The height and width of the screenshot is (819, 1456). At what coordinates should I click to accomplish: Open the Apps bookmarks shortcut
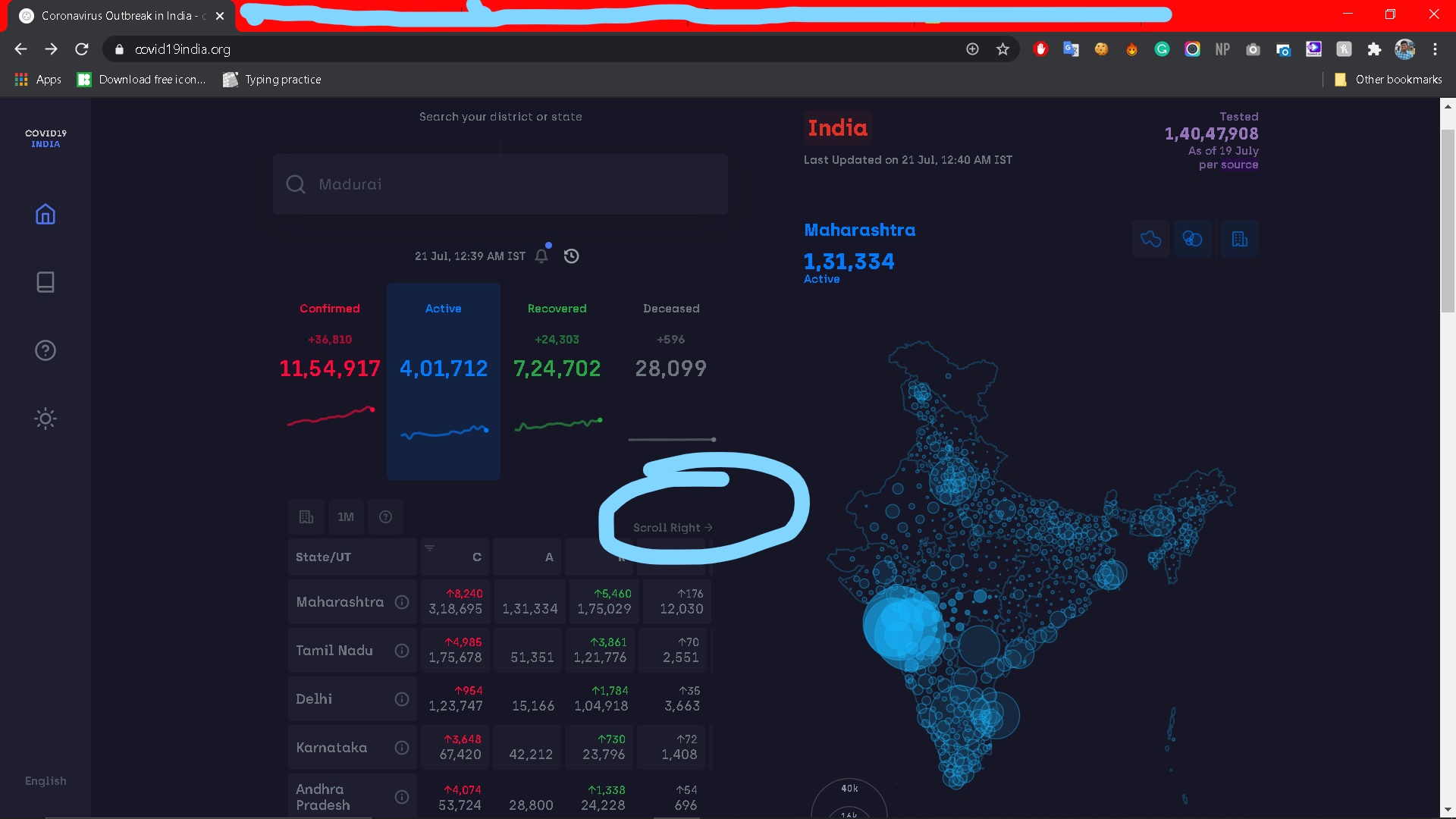click(x=38, y=80)
